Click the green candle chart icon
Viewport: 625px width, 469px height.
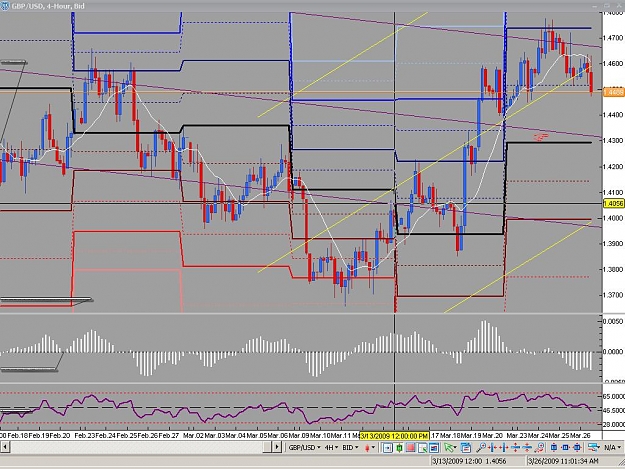click(399, 447)
